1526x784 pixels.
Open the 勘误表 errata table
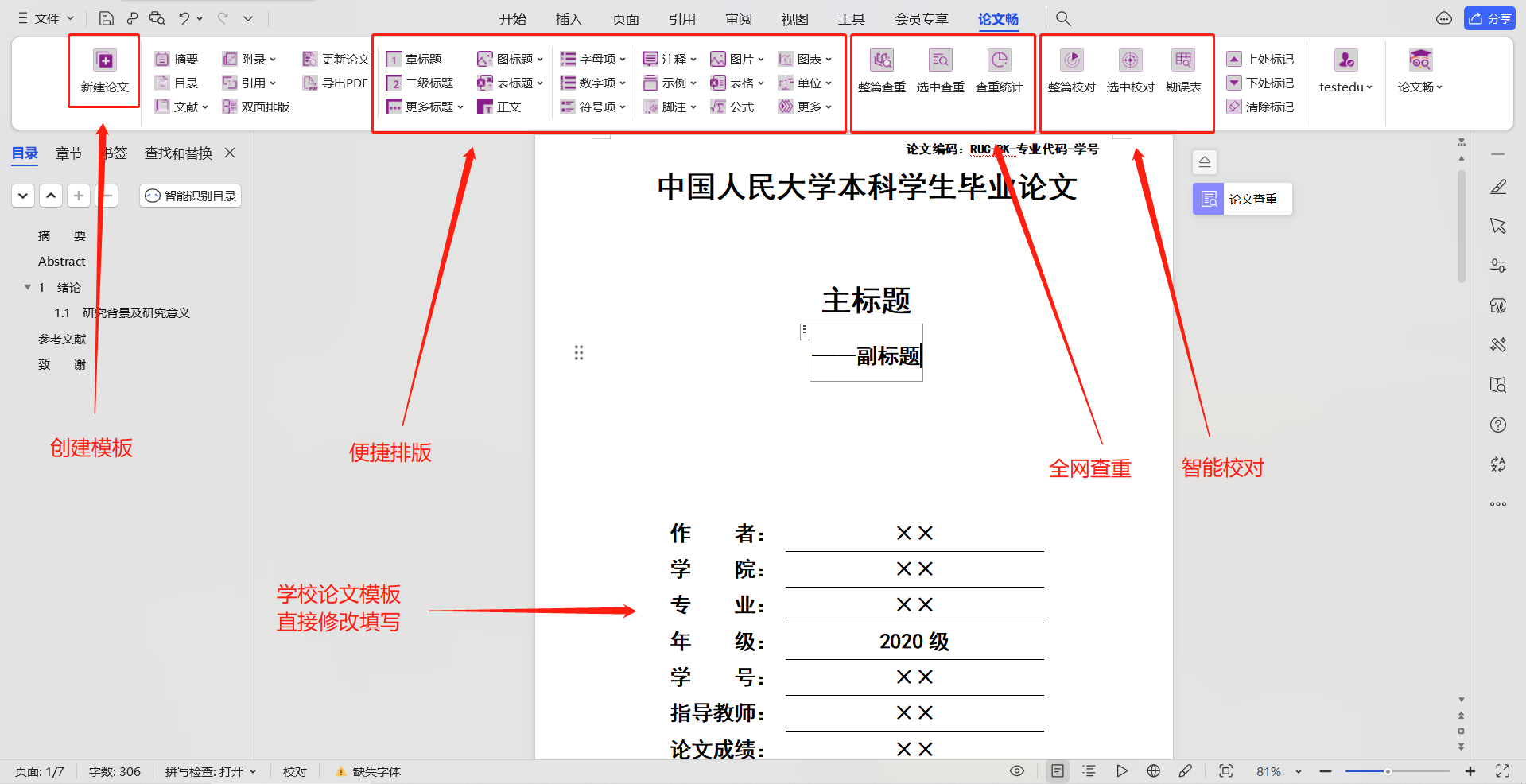[x=1183, y=71]
